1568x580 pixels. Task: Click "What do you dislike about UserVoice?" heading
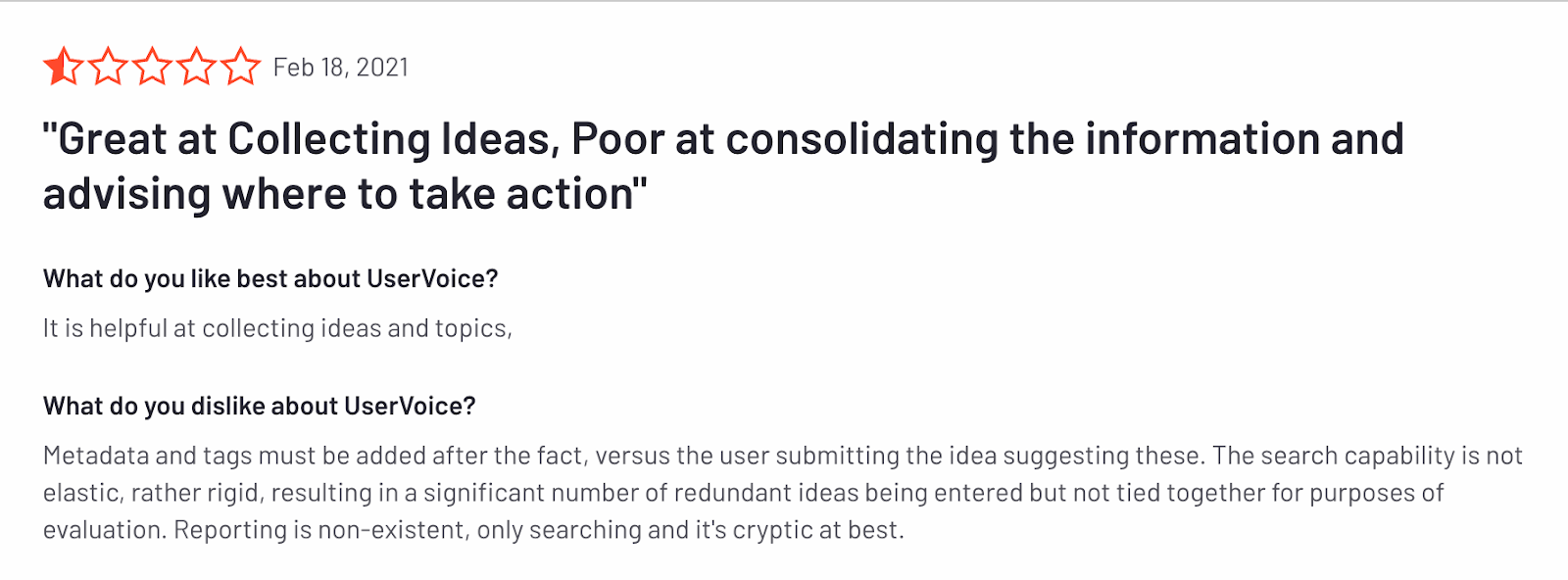(259, 407)
